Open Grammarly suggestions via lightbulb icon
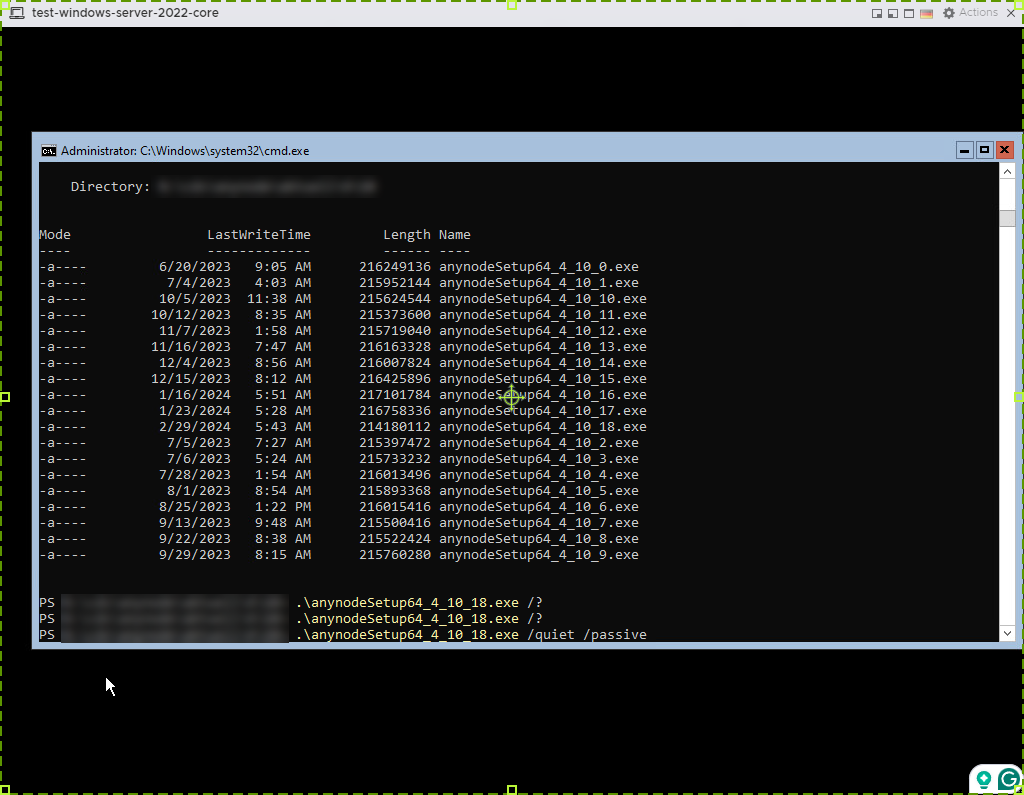1024x795 pixels. click(x=983, y=777)
